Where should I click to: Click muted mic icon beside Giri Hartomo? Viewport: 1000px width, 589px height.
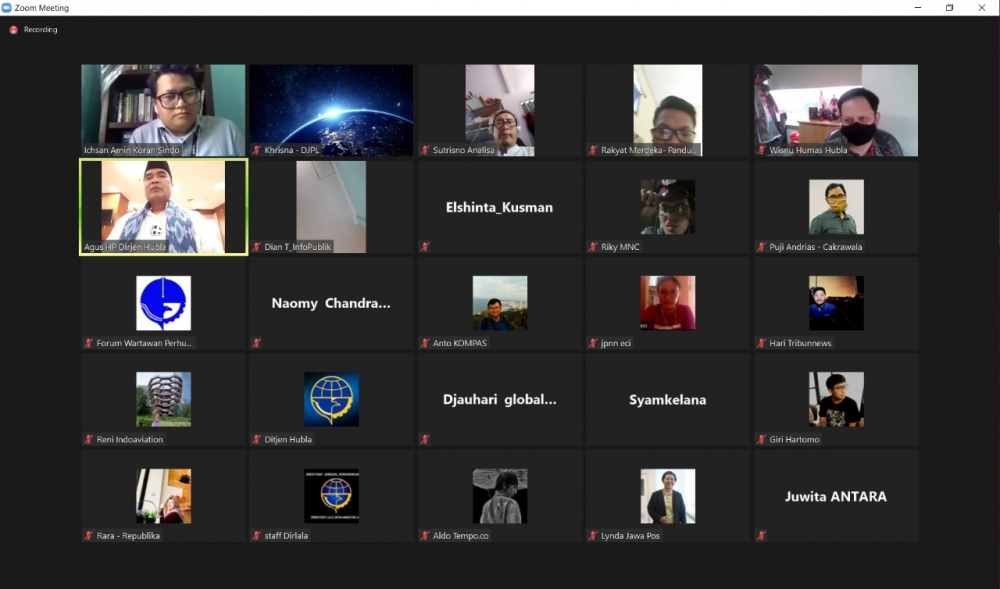[x=761, y=439]
